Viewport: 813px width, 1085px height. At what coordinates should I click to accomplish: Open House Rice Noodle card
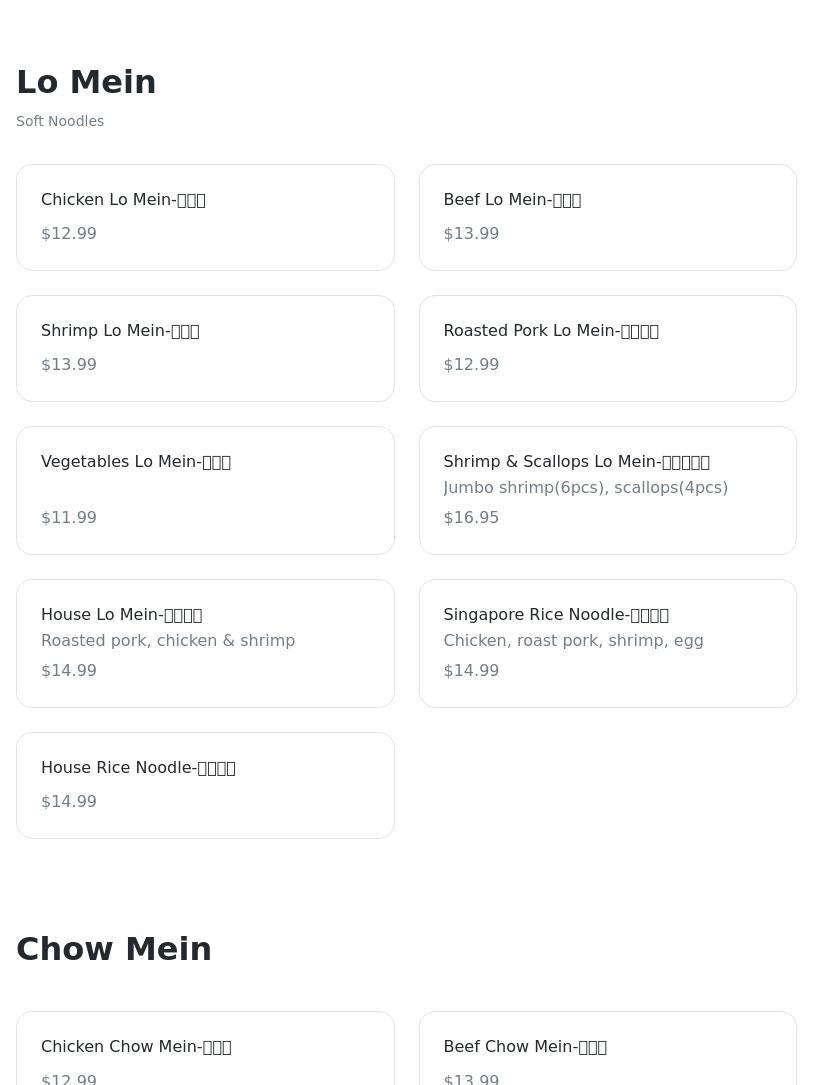tap(205, 785)
